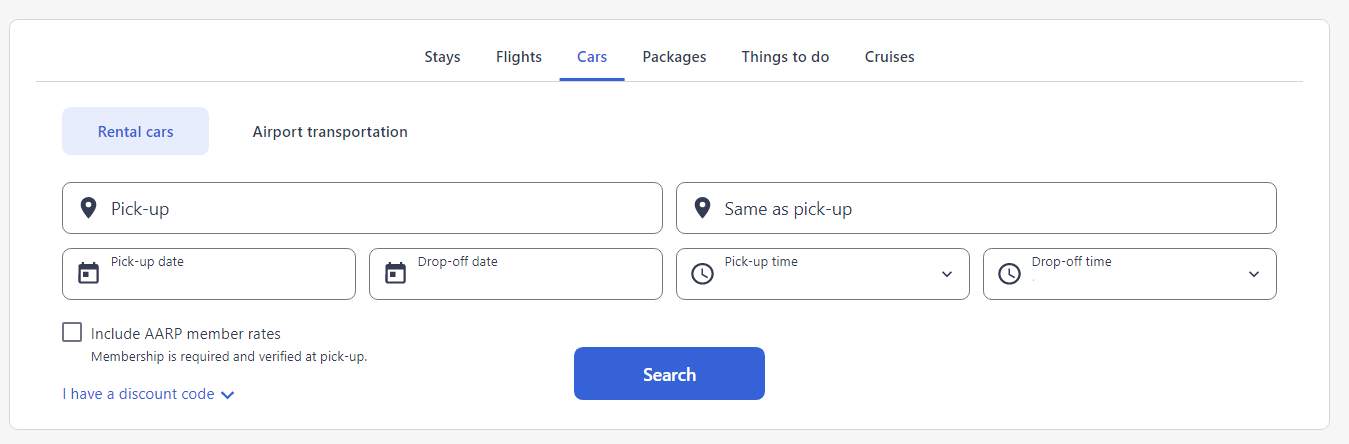Select the Airport transportation option
The width and height of the screenshot is (1349, 444).
coord(330,132)
